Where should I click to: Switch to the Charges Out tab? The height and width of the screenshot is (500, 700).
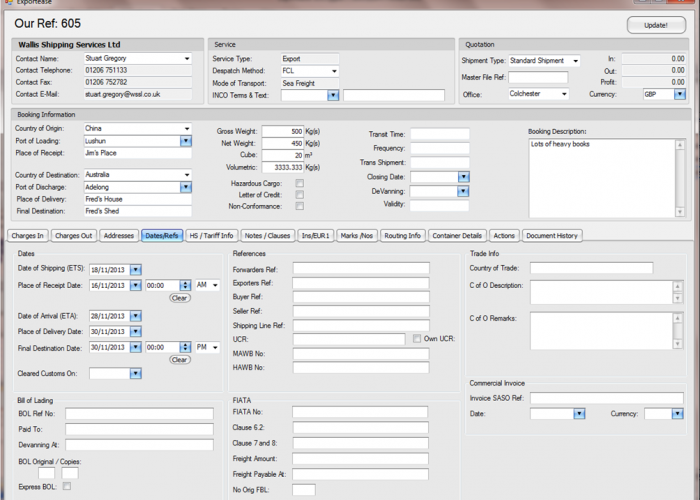[x=74, y=236]
